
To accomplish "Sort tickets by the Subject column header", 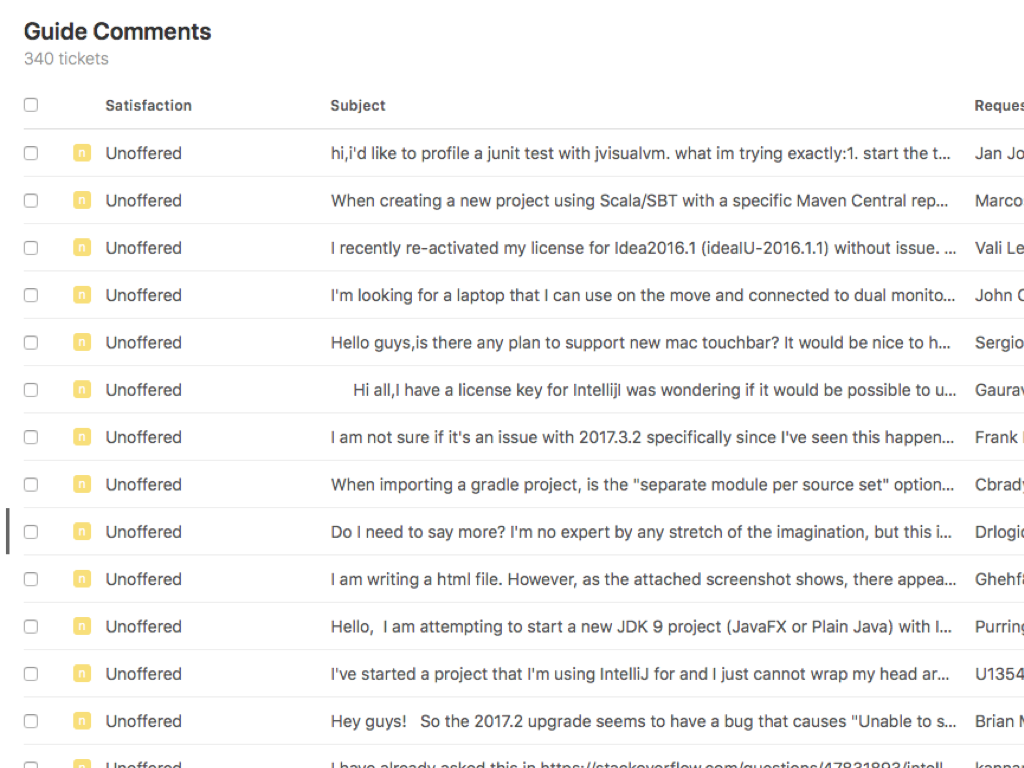I will tap(358, 105).
